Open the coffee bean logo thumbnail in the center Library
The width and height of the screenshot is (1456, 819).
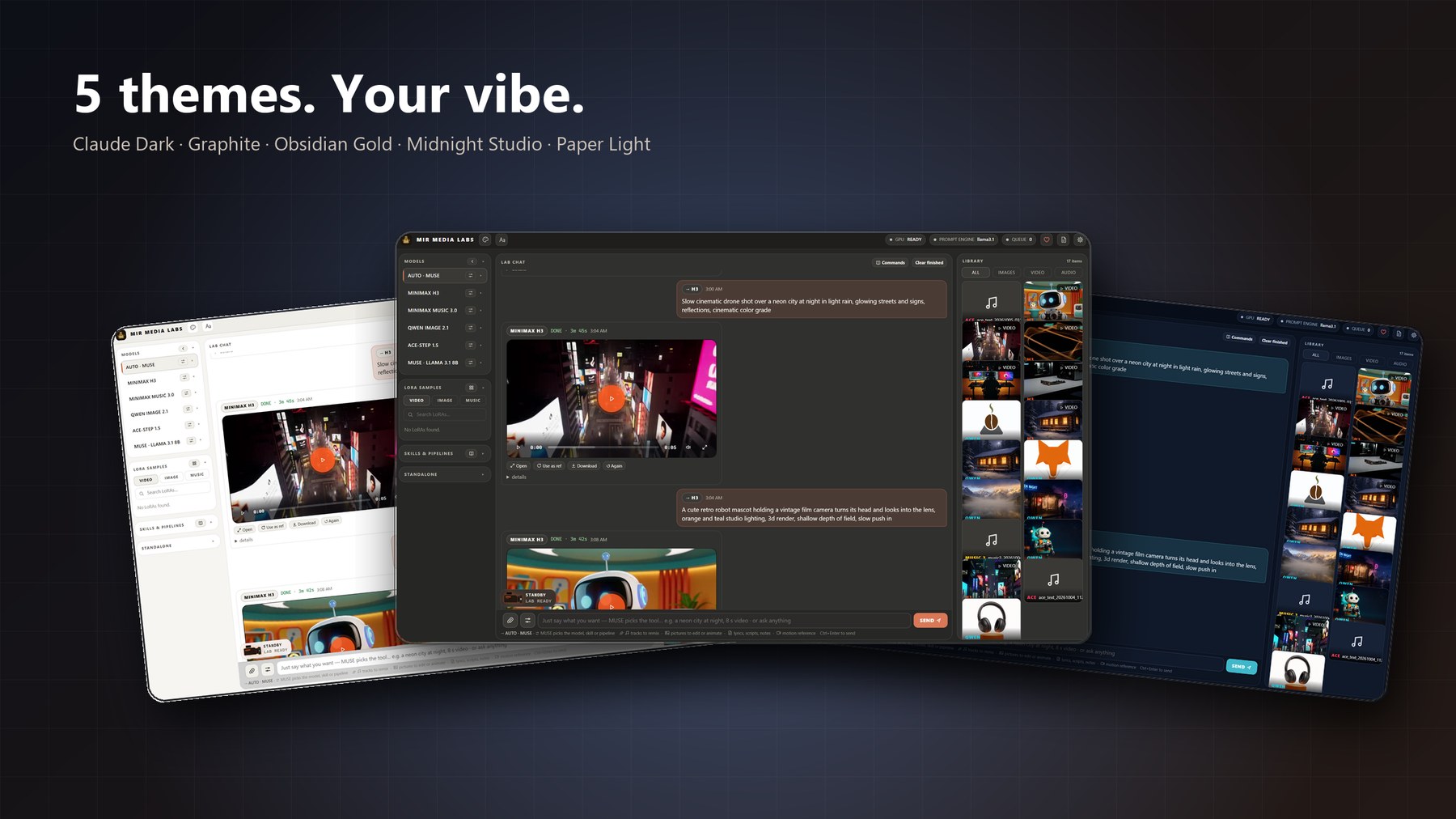pos(991,420)
